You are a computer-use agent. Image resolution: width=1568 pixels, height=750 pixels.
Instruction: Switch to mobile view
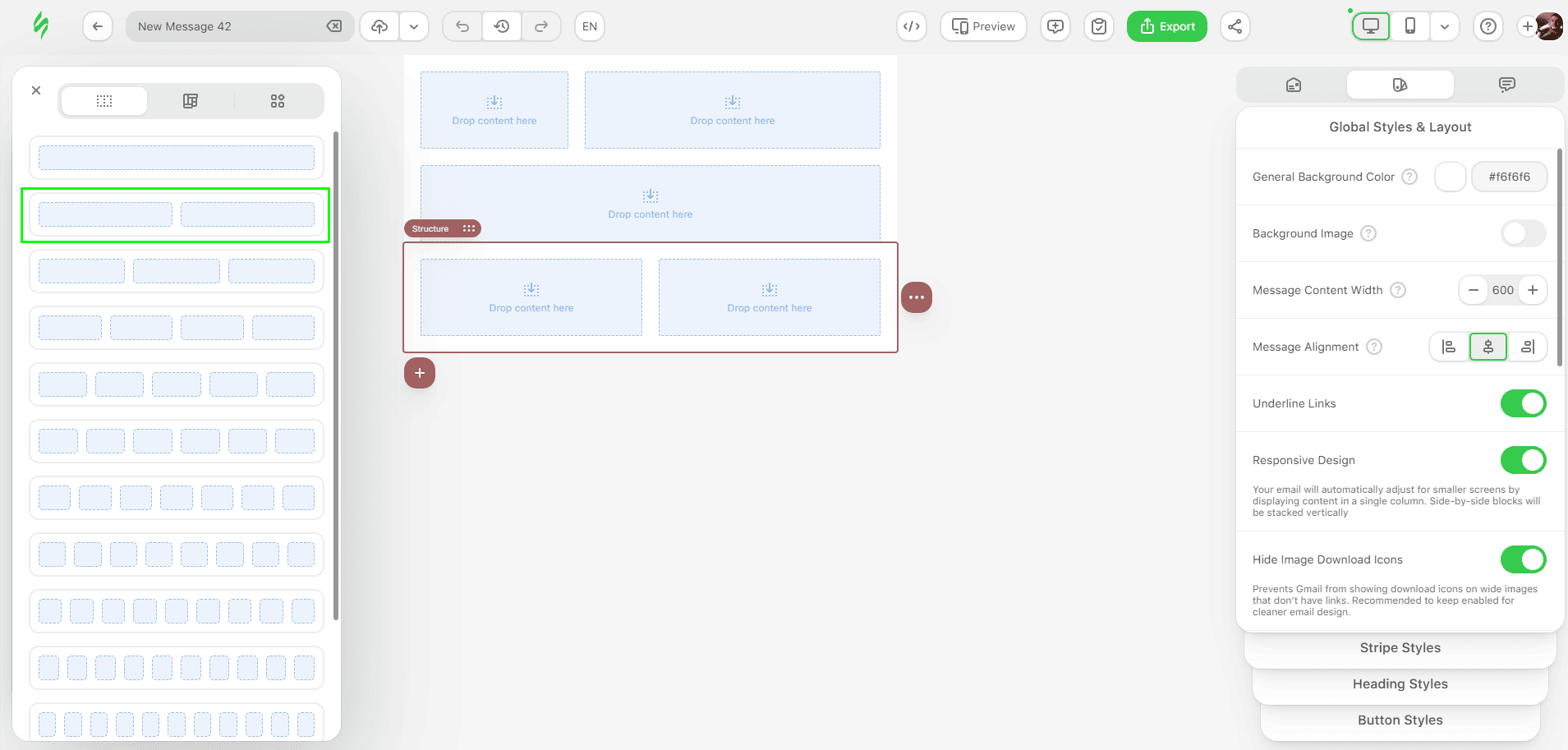point(1410,26)
